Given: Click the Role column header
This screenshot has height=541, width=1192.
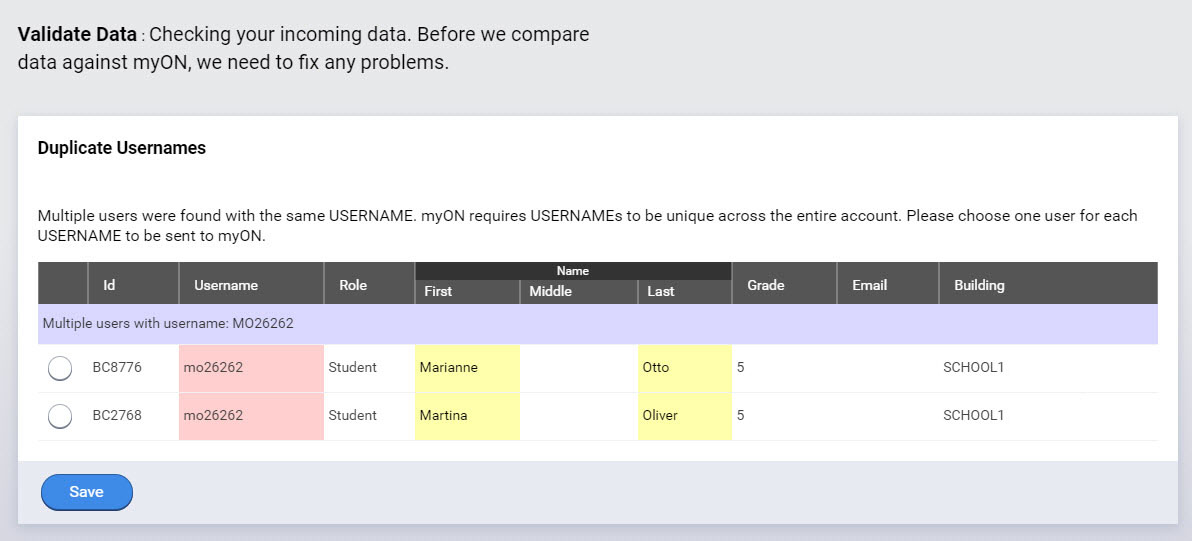Looking at the screenshot, I should 369,283.
